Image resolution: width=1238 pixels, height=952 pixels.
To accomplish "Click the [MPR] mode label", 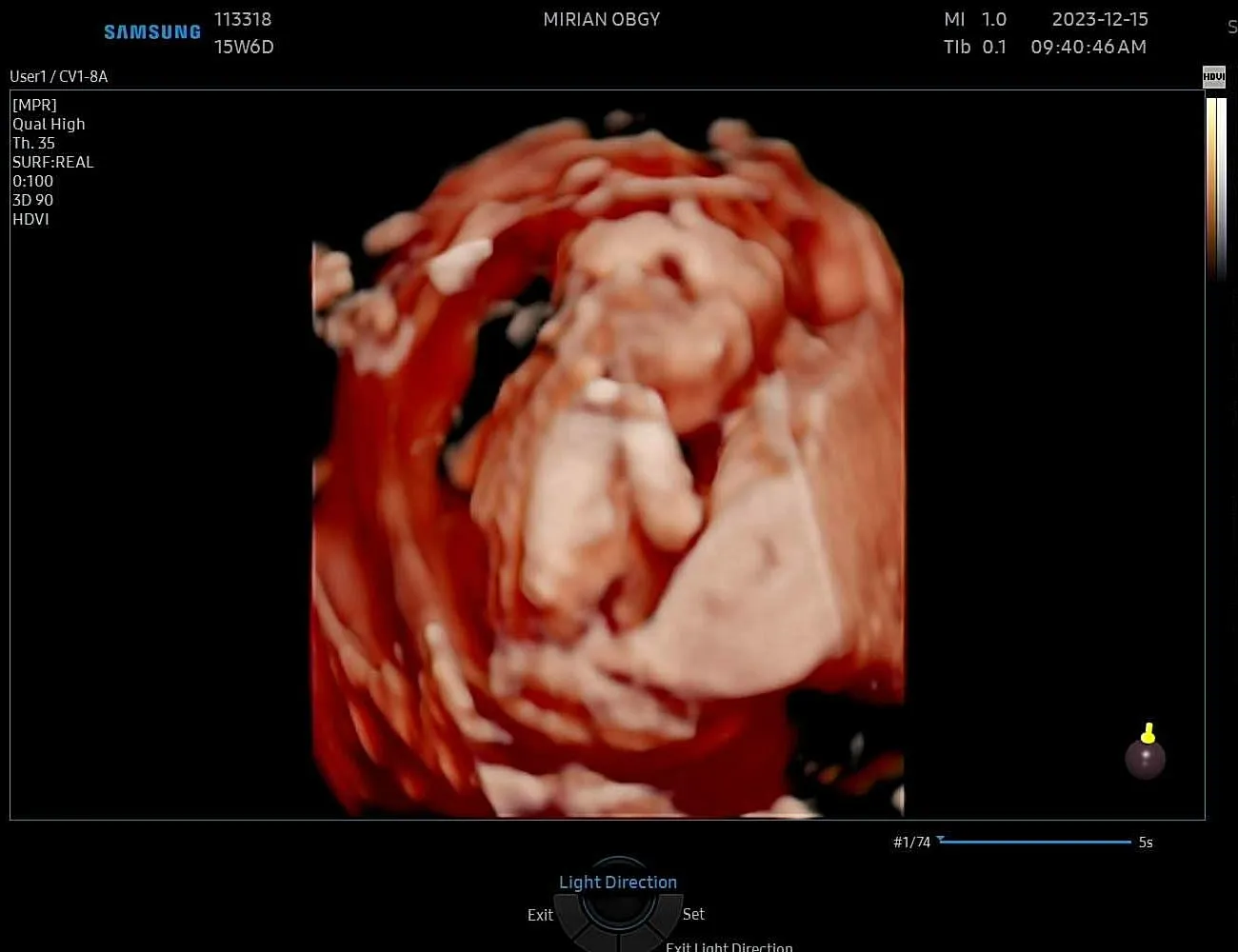I will 34,105.
